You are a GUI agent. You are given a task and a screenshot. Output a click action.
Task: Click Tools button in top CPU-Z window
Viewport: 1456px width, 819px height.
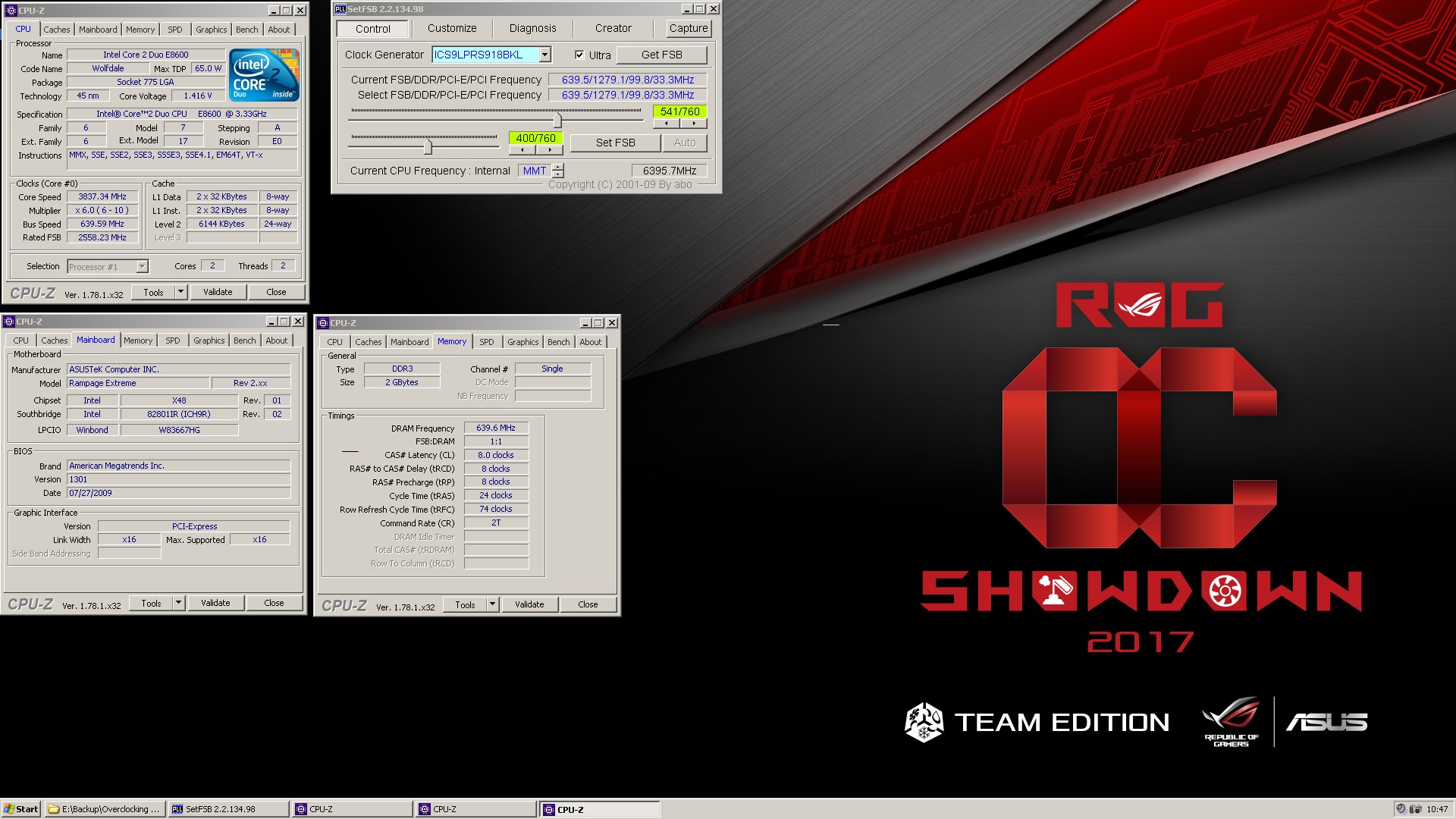point(153,292)
